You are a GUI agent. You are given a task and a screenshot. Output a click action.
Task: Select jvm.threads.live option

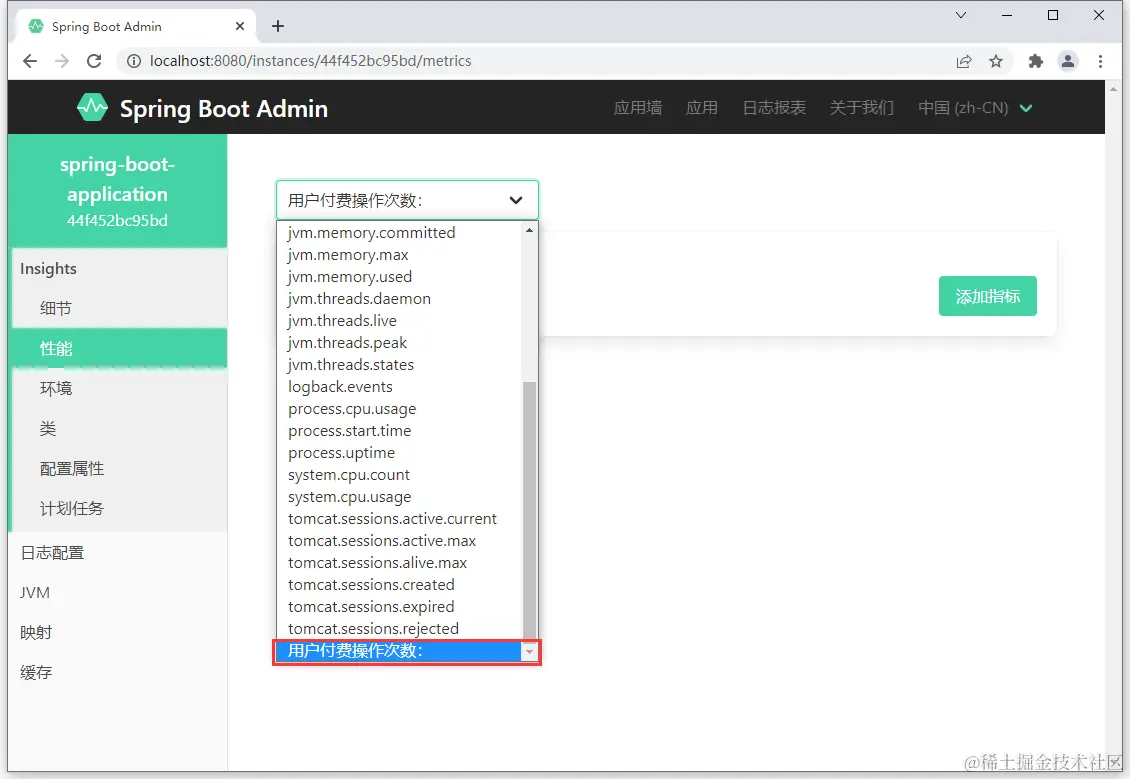tap(400, 321)
